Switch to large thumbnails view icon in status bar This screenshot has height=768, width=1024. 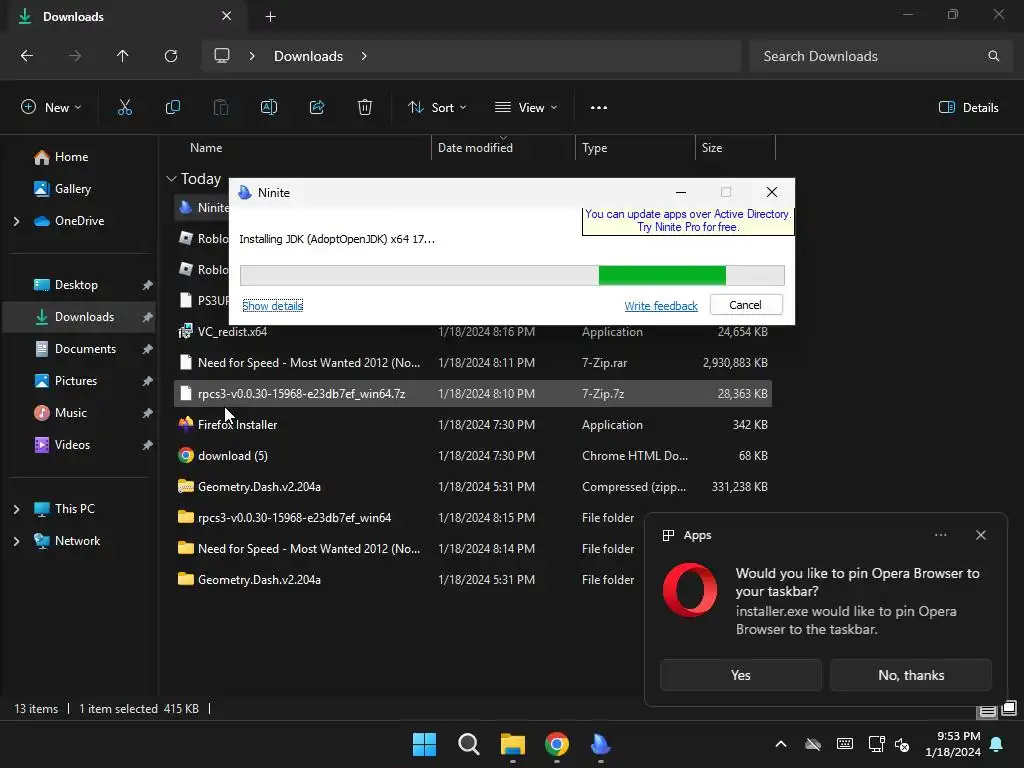[1010, 708]
